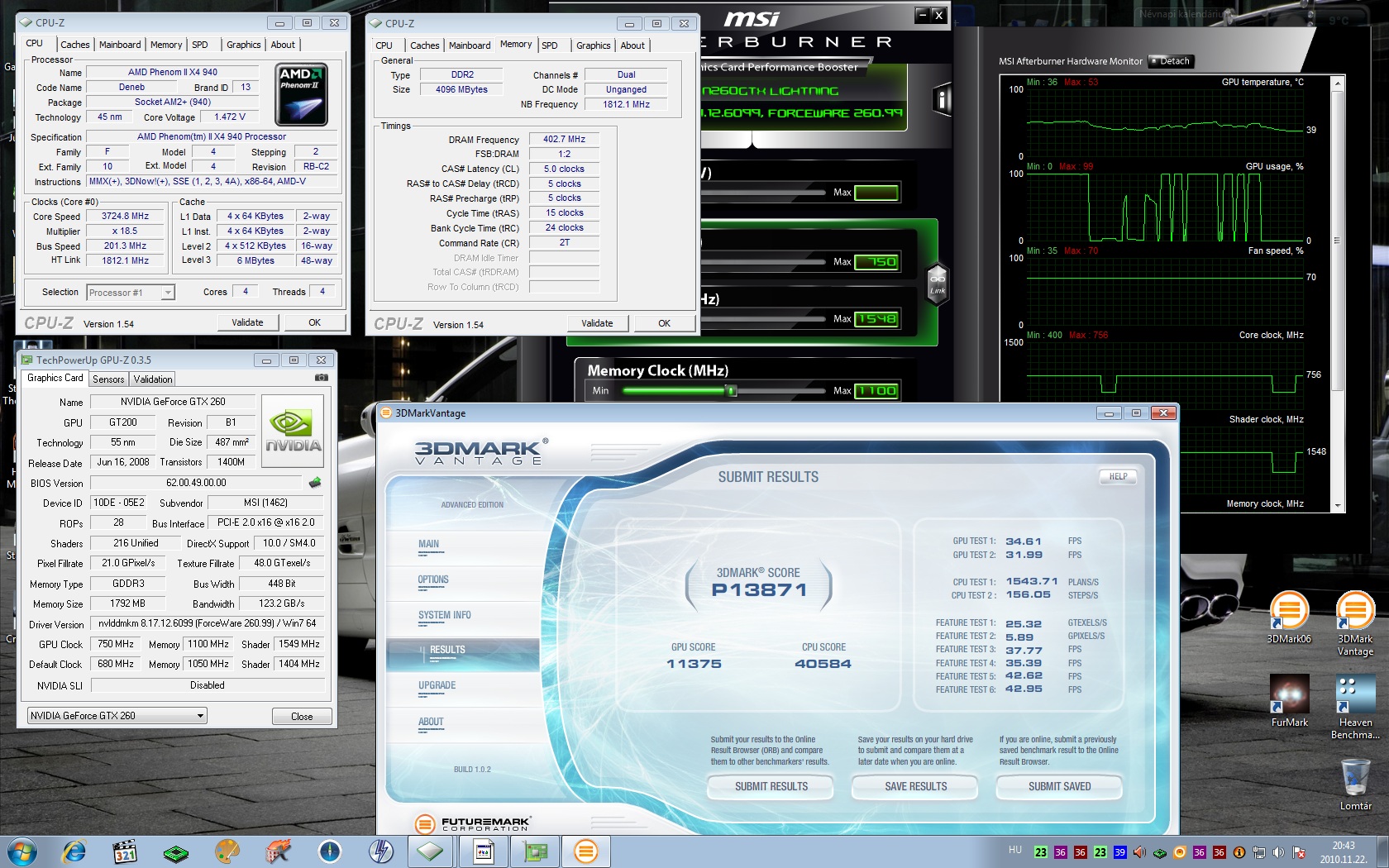The width and height of the screenshot is (1389, 868).
Task: Open the GPU-Z graphics card selector dropdown
Action: (117, 716)
